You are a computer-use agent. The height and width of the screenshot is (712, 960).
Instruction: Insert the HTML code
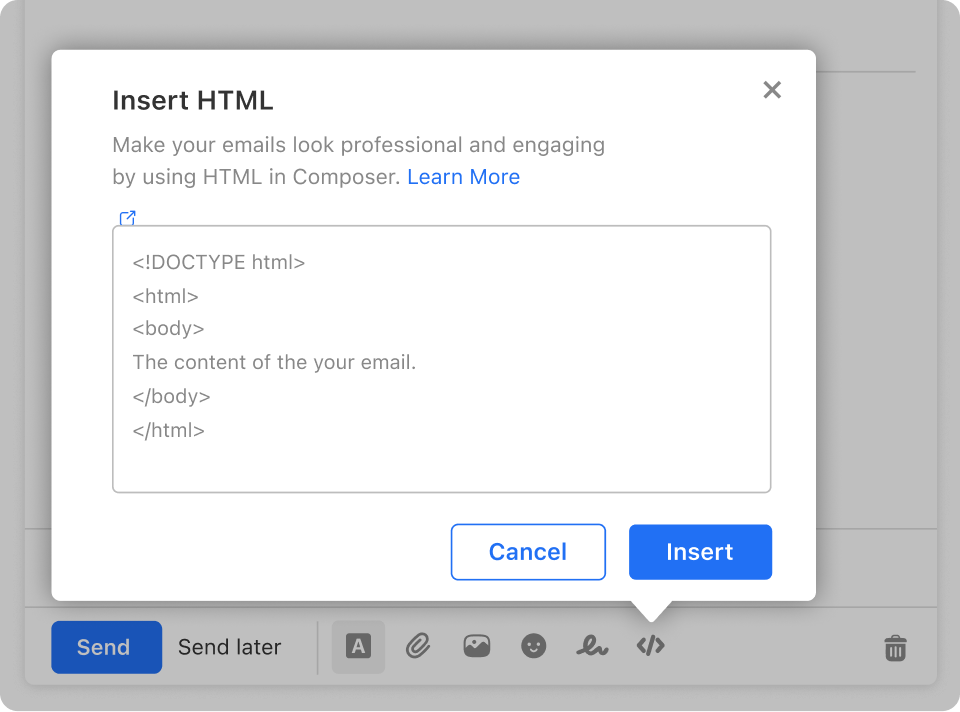click(700, 551)
